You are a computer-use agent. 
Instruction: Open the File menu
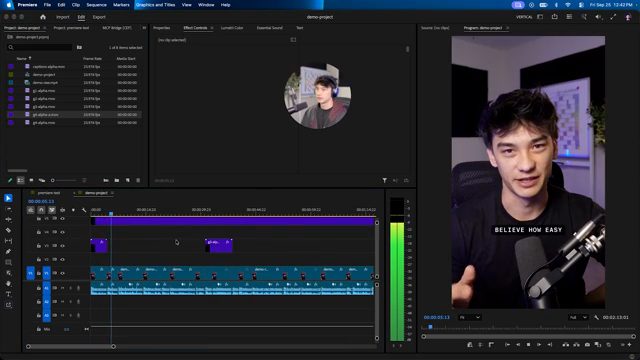point(47,5)
